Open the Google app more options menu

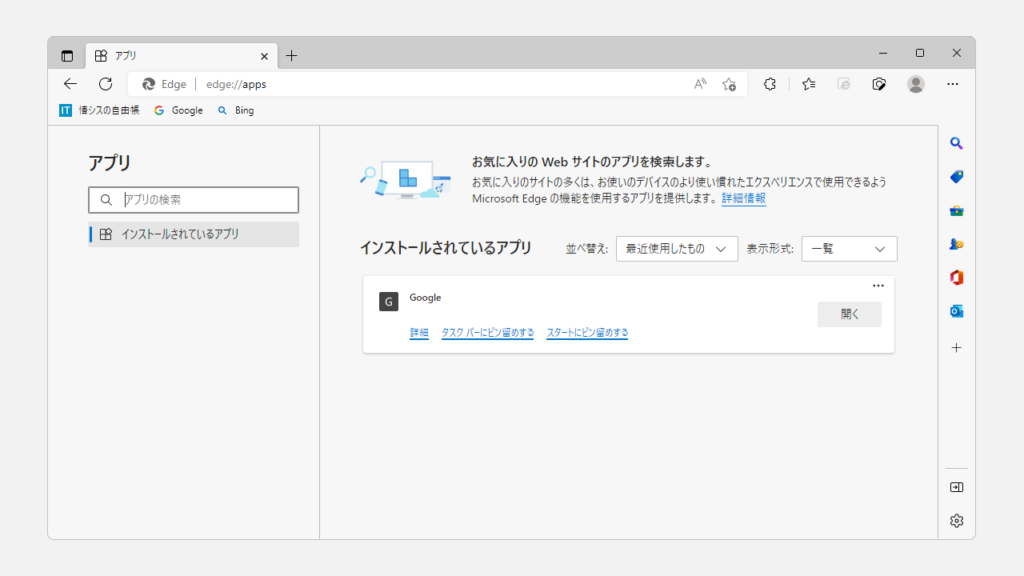coord(878,286)
